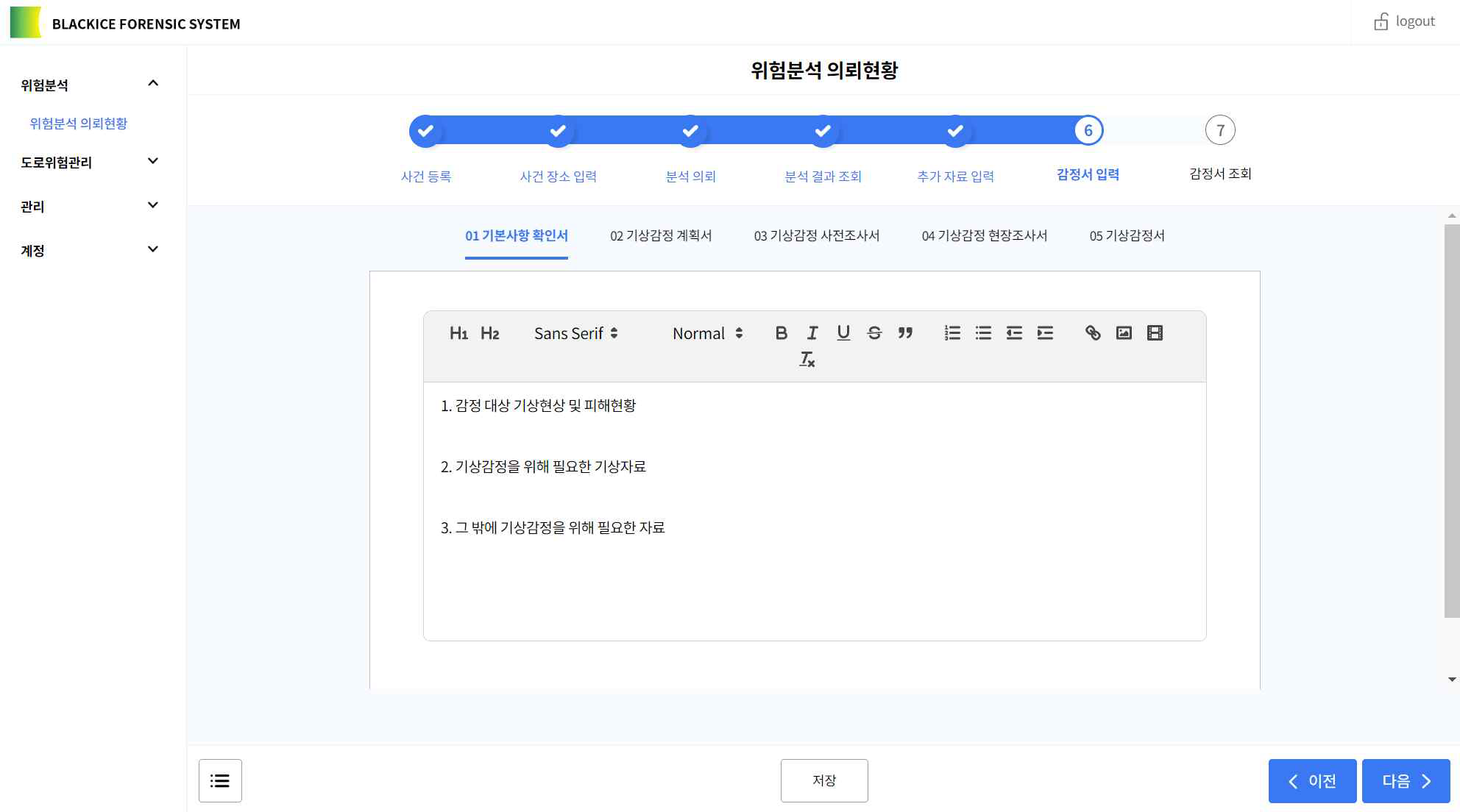Switch to 03 기상감정 사전조사서 tab
The image size is (1460, 812).
click(x=817, y=236)
